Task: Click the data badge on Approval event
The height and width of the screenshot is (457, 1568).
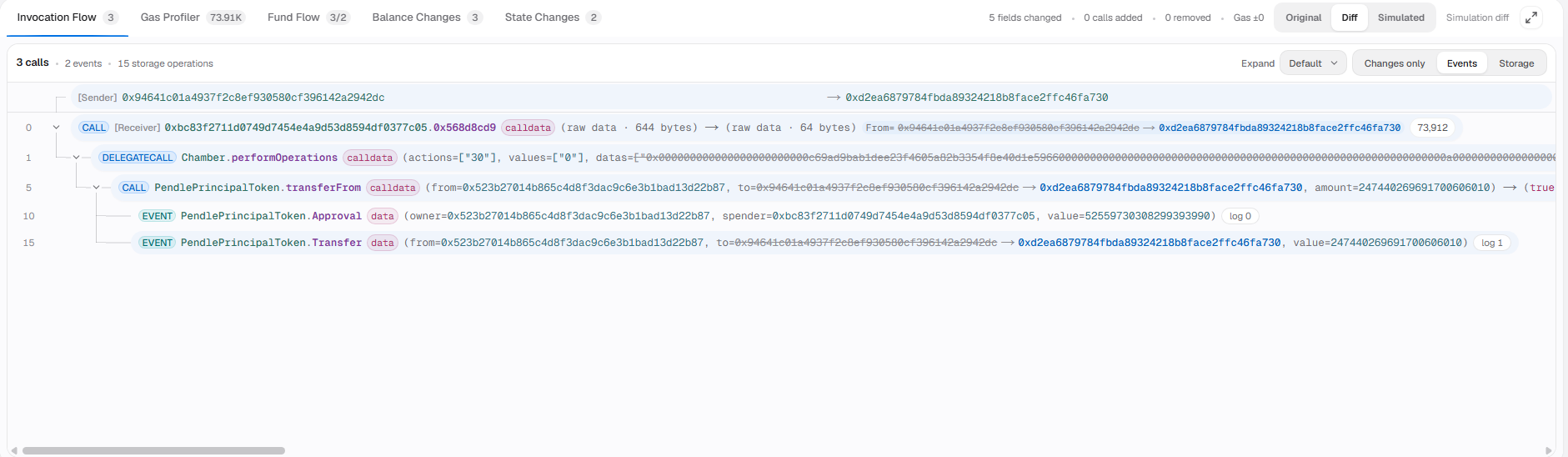Action: (x=383, y=216)
